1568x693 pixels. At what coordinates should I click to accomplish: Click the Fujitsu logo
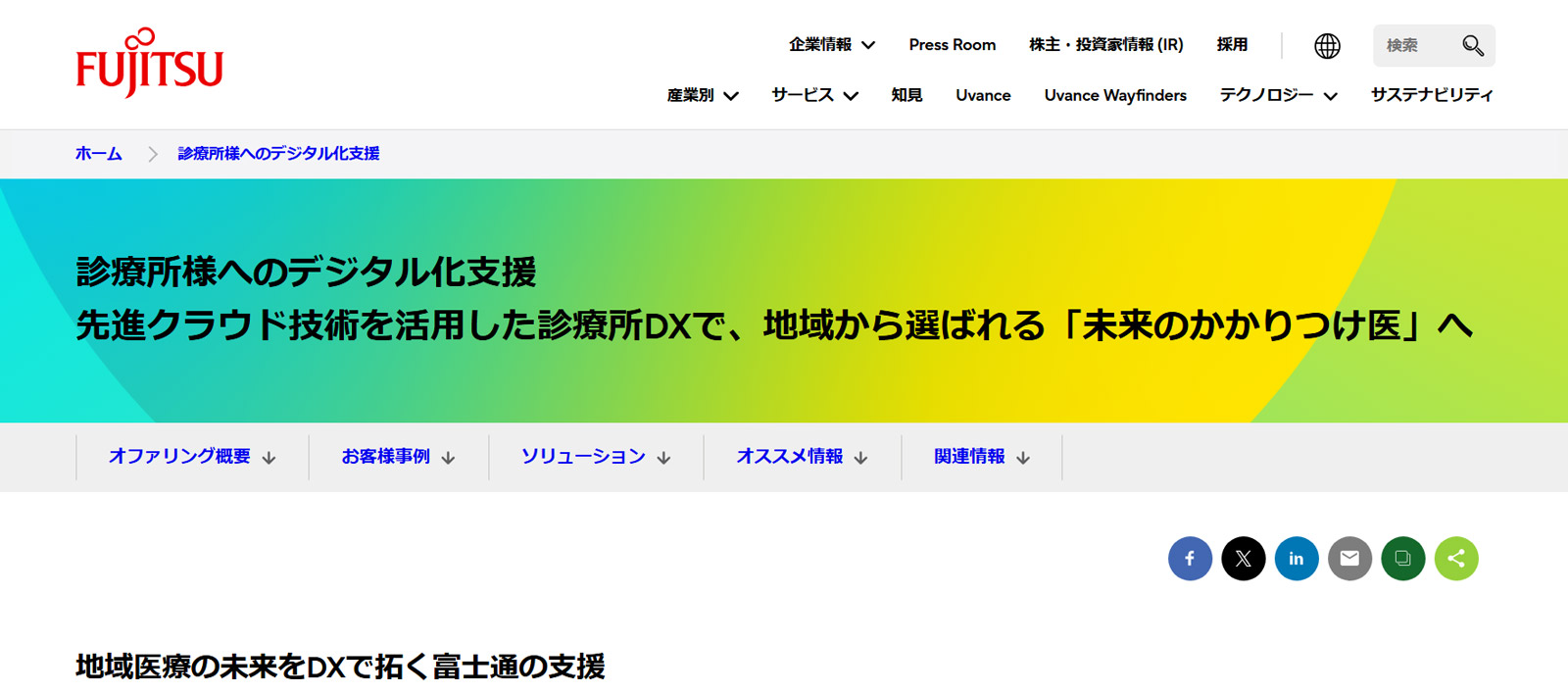(149, 63)
